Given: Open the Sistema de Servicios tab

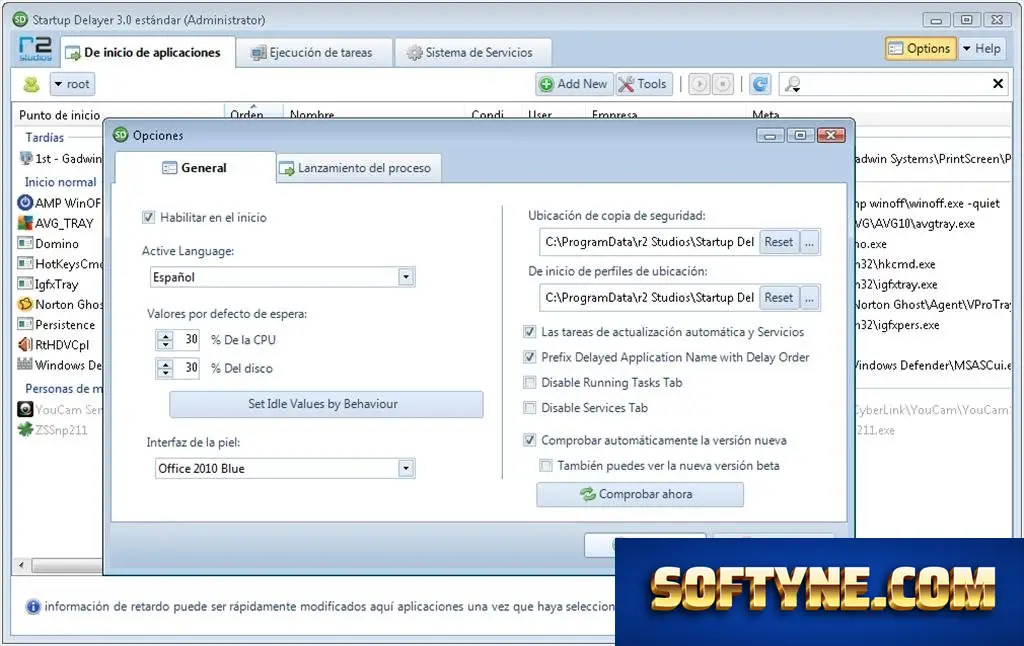Looking at the screenshot, I should [x=472, y=52].
